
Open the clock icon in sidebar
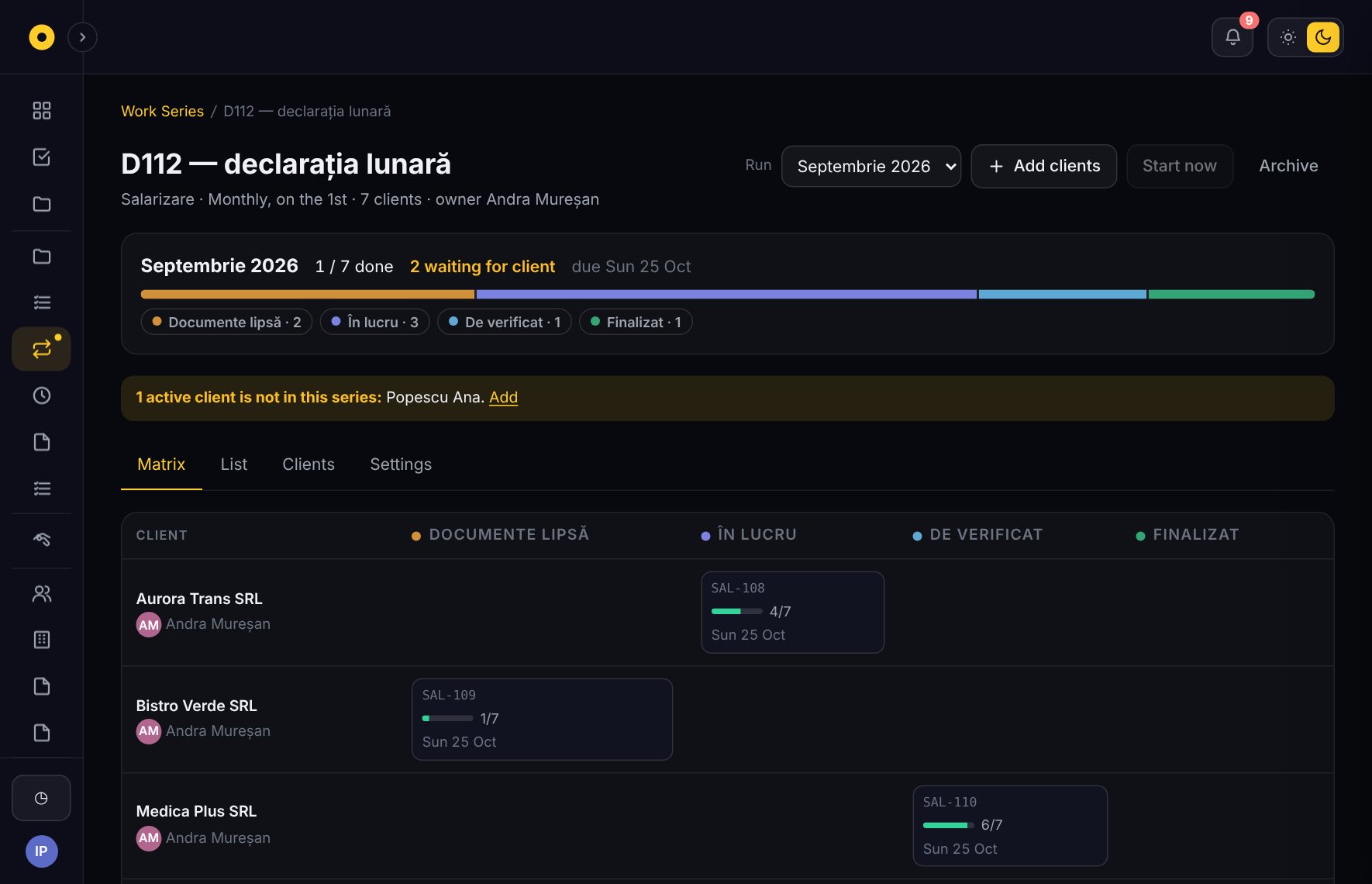pyautogui.click(x=42, y=395)
